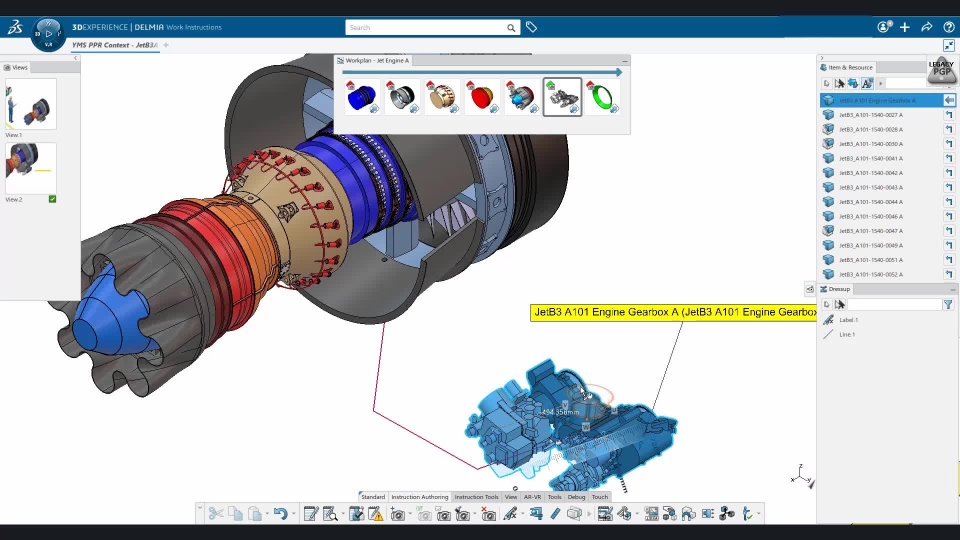960x540 pixels.
Task: Switch to Debug tab
Action: tap(576, 497)
